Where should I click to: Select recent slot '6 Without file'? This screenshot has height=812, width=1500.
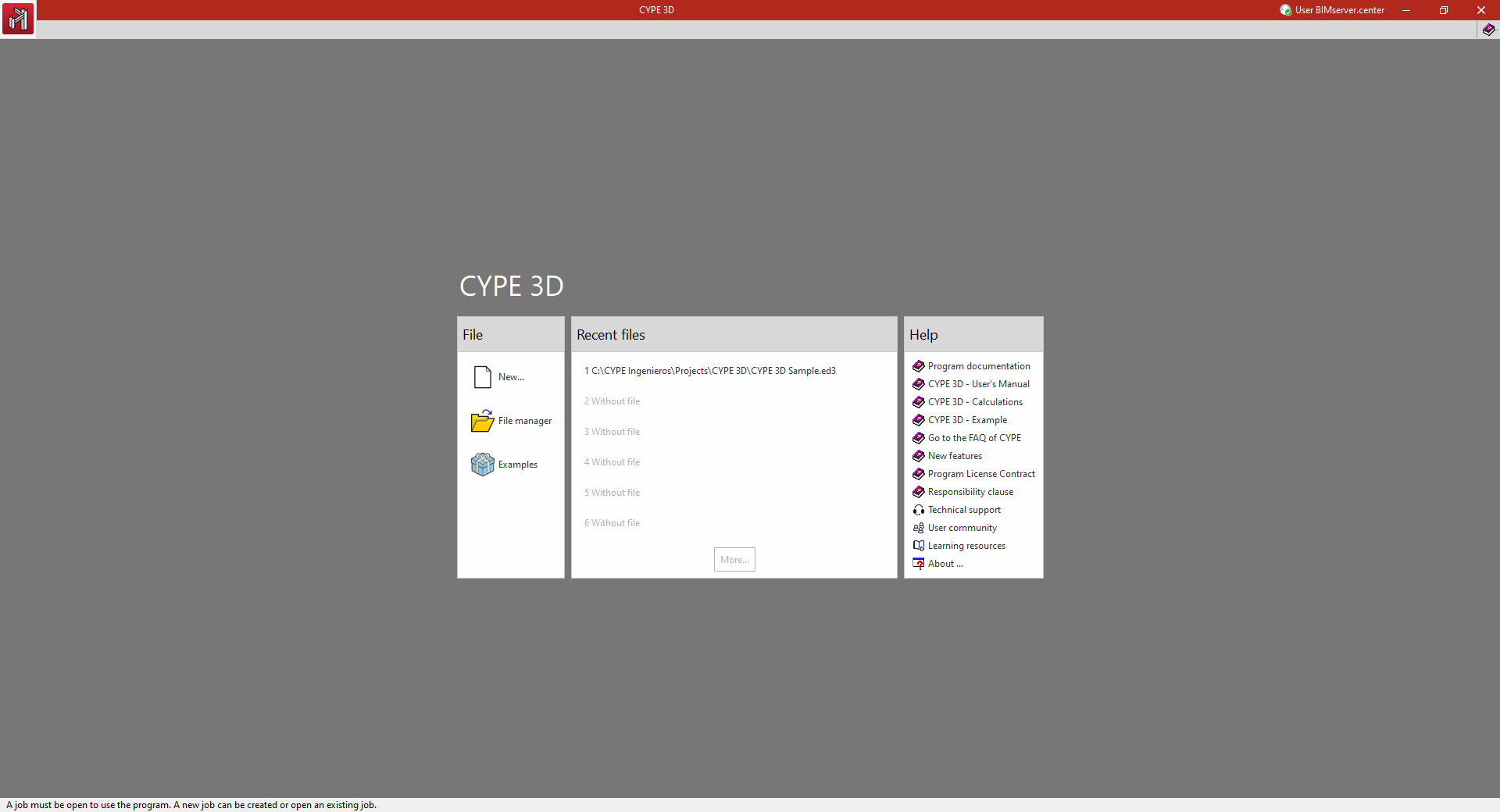pos(612,523)
